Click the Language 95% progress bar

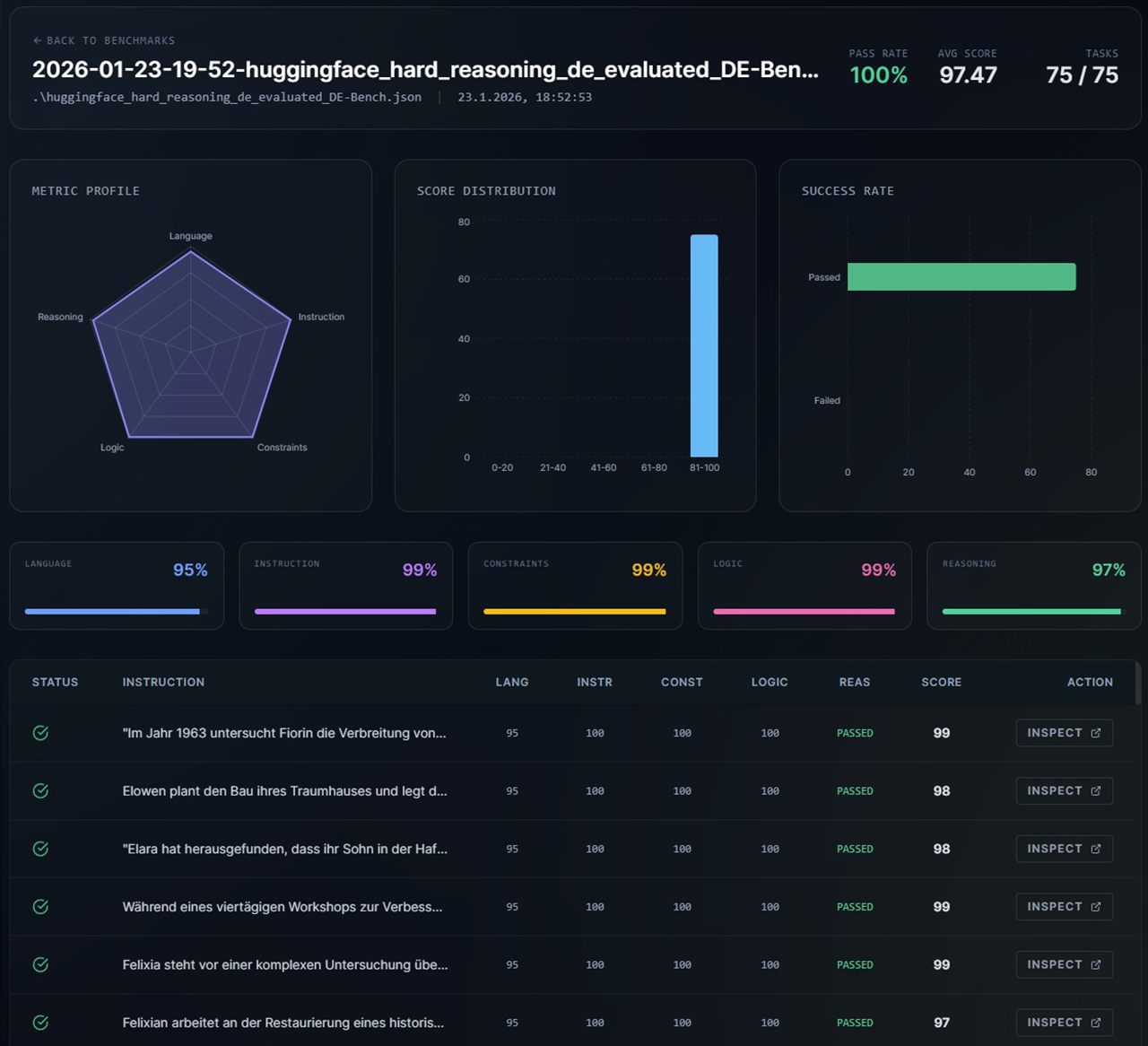[113, 612]
